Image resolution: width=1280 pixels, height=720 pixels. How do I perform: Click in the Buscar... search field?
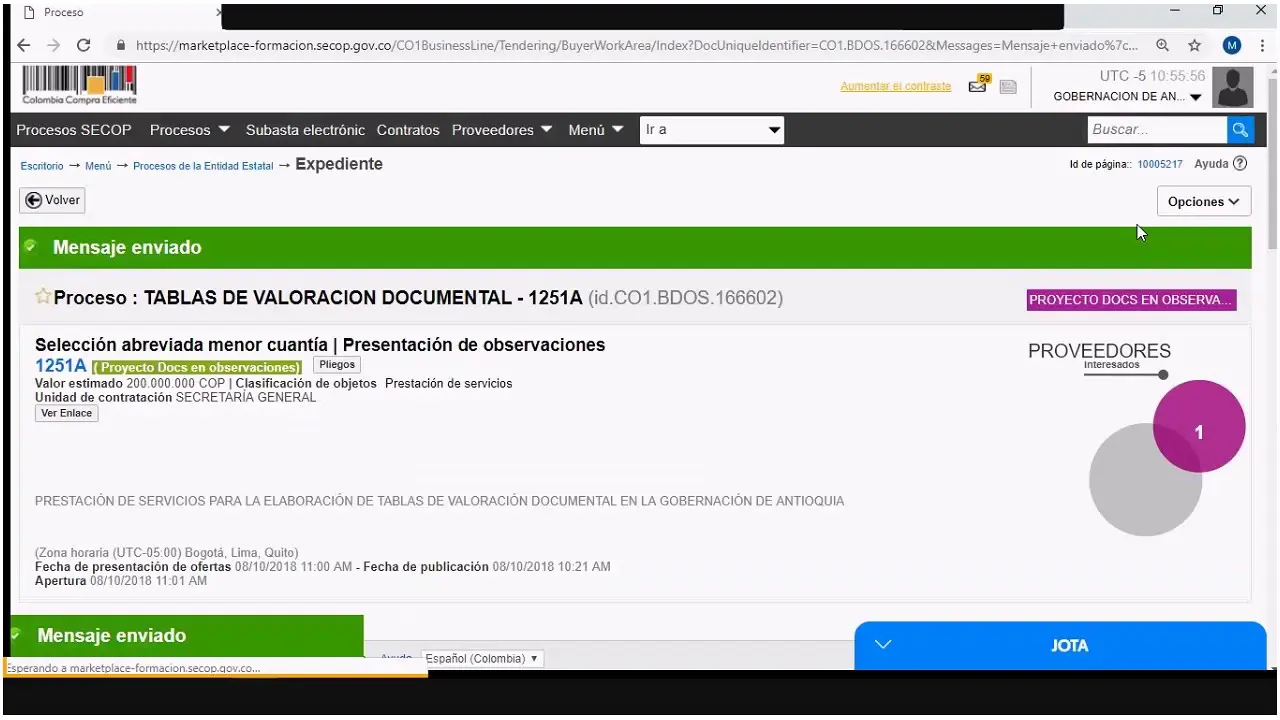coord(1157,129)
